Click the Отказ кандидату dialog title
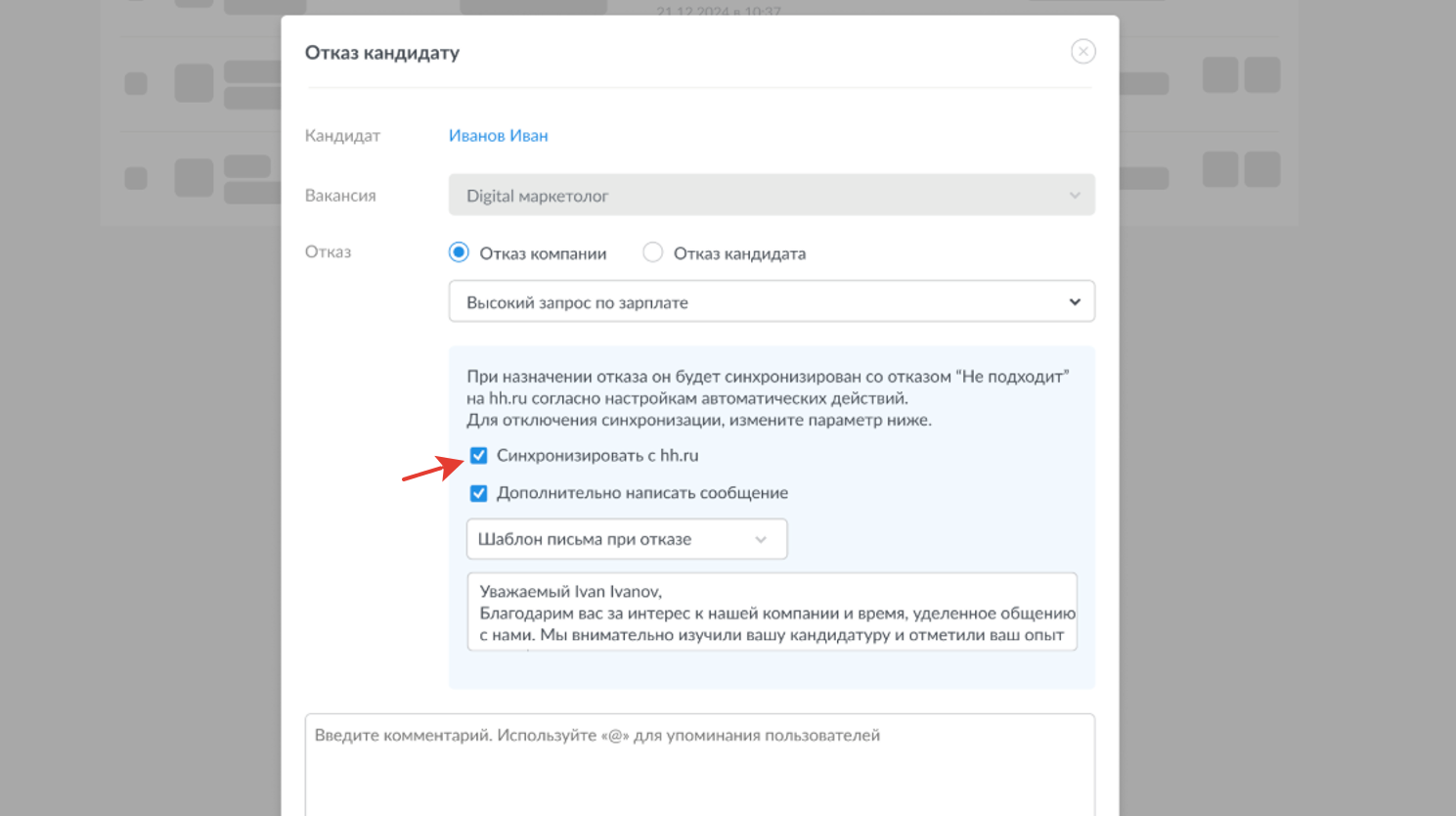This screenshot has width=1456, height=816. (382, 53)
